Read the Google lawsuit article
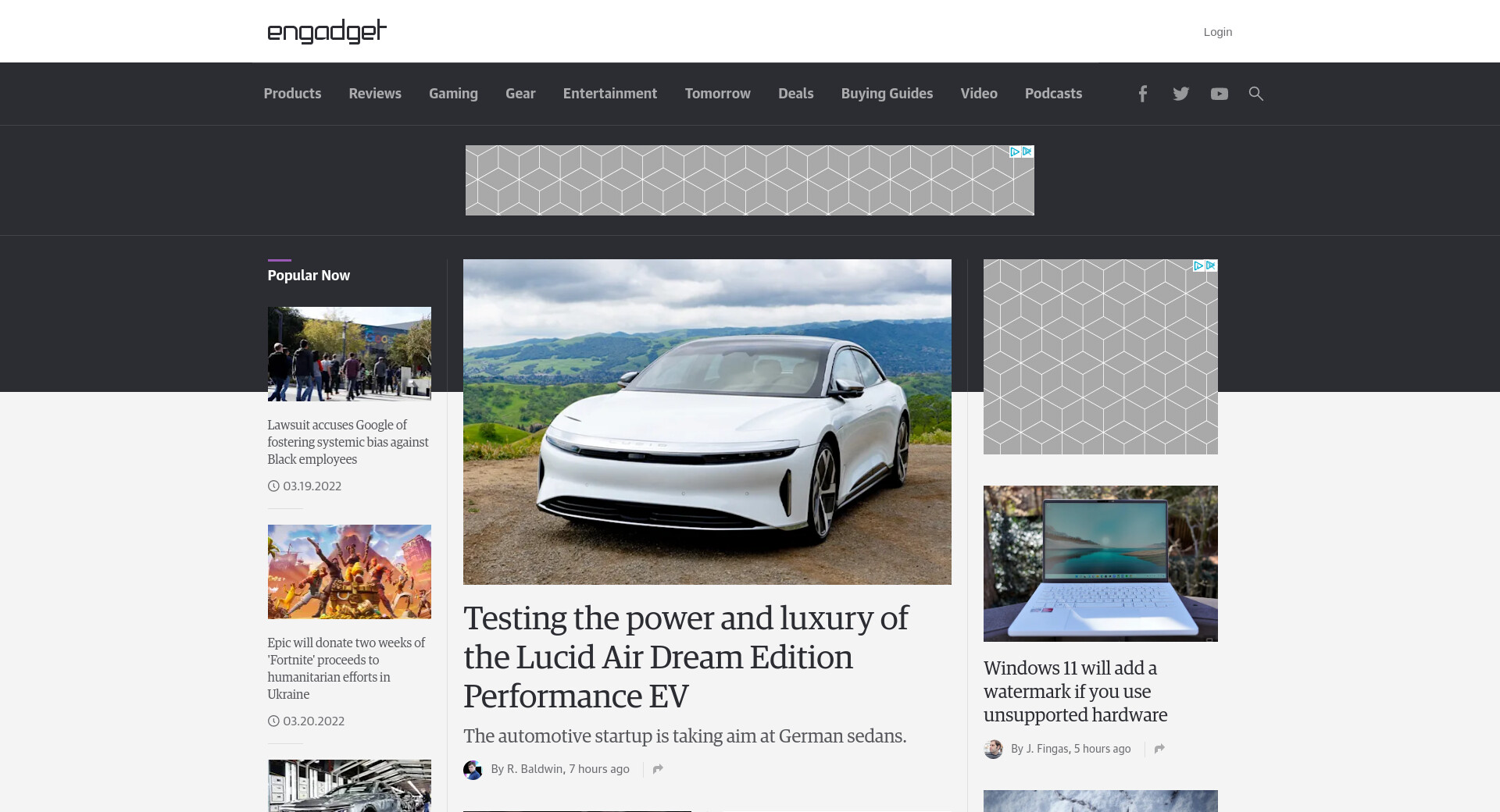 click(348, 442)
